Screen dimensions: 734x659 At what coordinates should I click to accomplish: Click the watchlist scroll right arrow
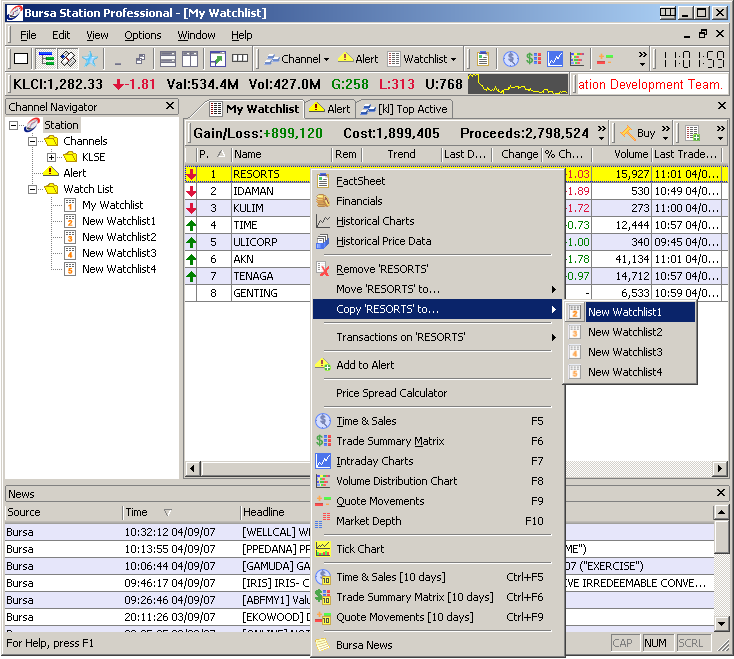tap(720, 469)
